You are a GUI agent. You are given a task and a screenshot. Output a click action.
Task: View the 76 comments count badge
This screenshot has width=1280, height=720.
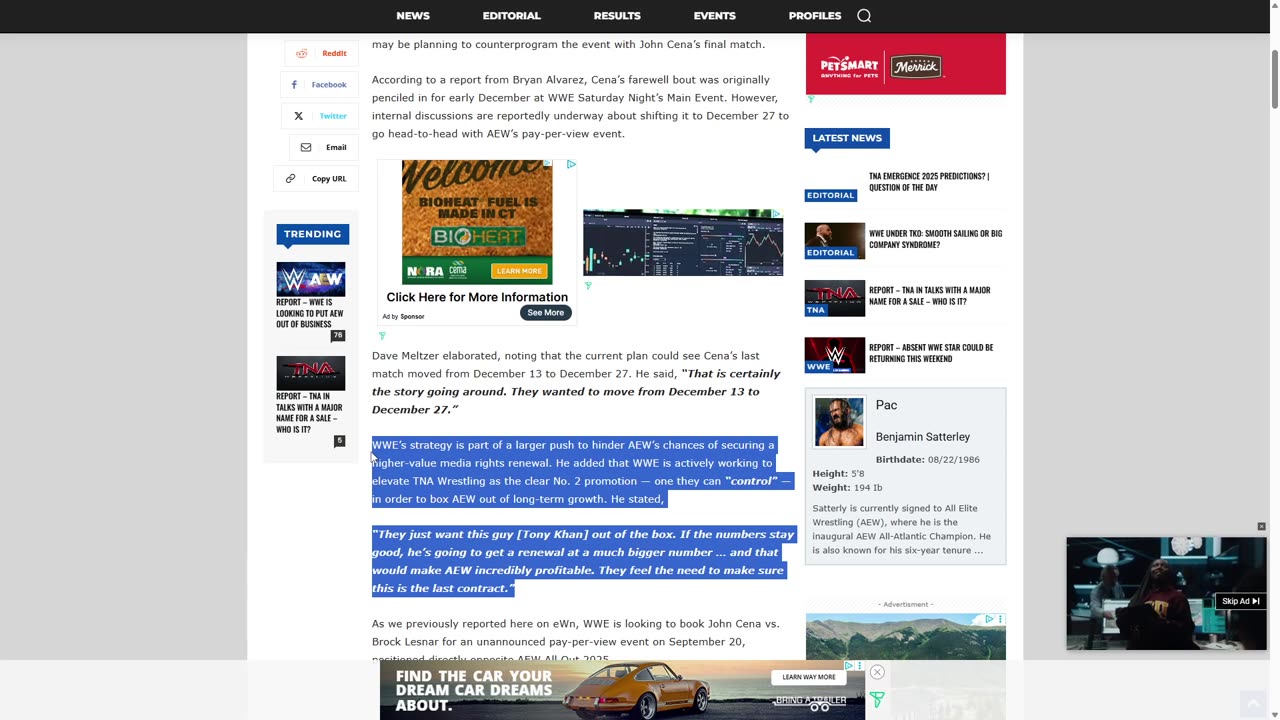point(338,336)
